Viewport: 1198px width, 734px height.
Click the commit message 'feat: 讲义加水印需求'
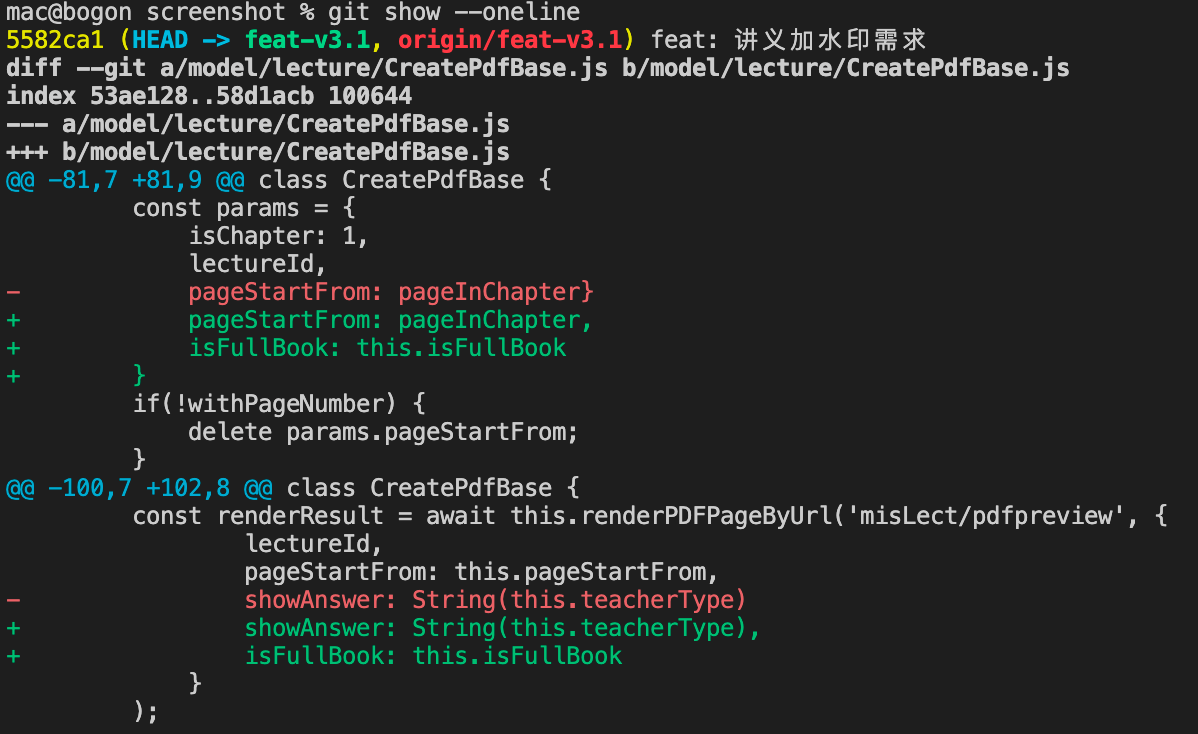(788, 40)
